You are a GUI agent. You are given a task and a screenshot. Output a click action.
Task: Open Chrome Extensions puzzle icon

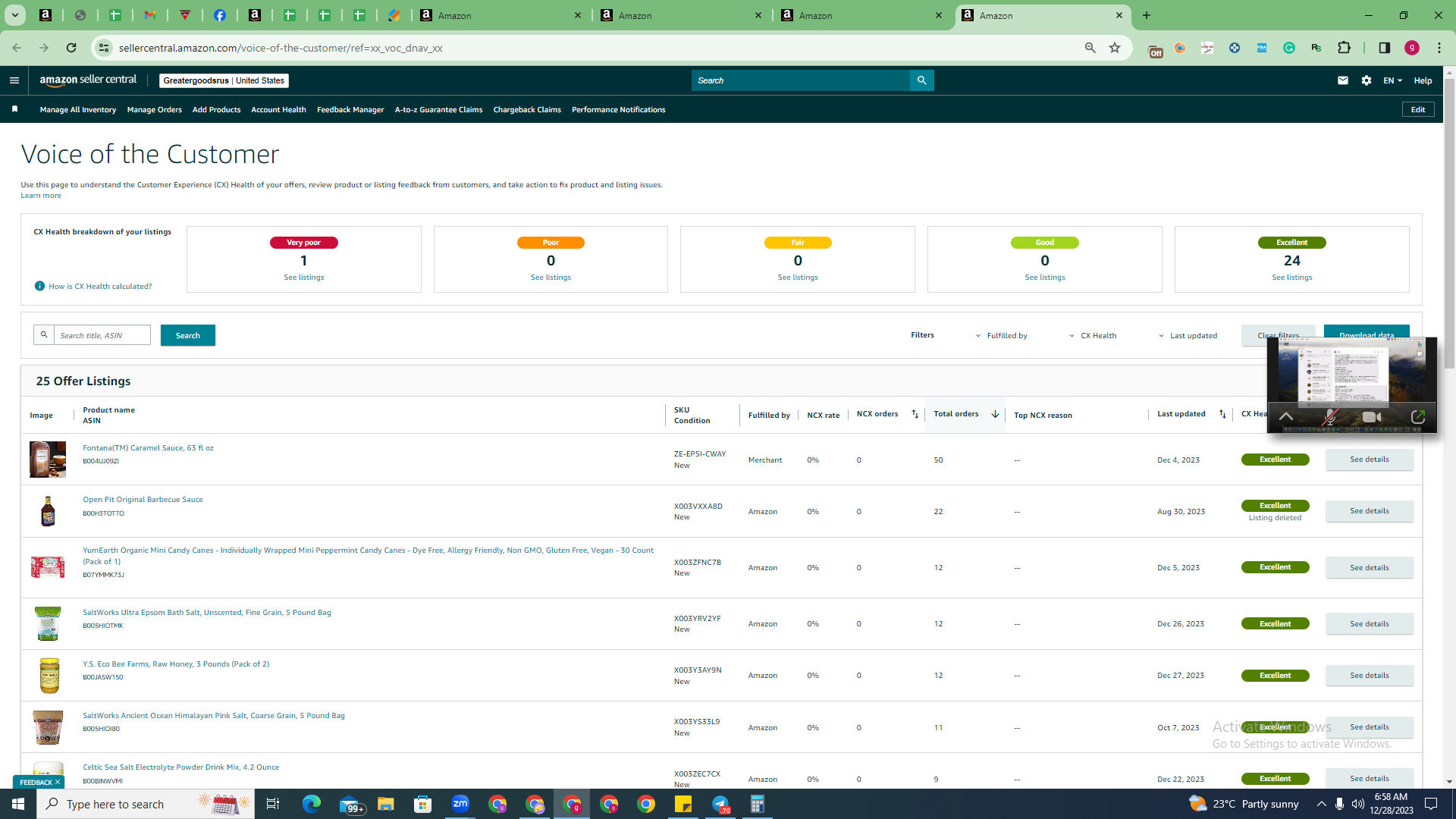[x=1345, y=48]
